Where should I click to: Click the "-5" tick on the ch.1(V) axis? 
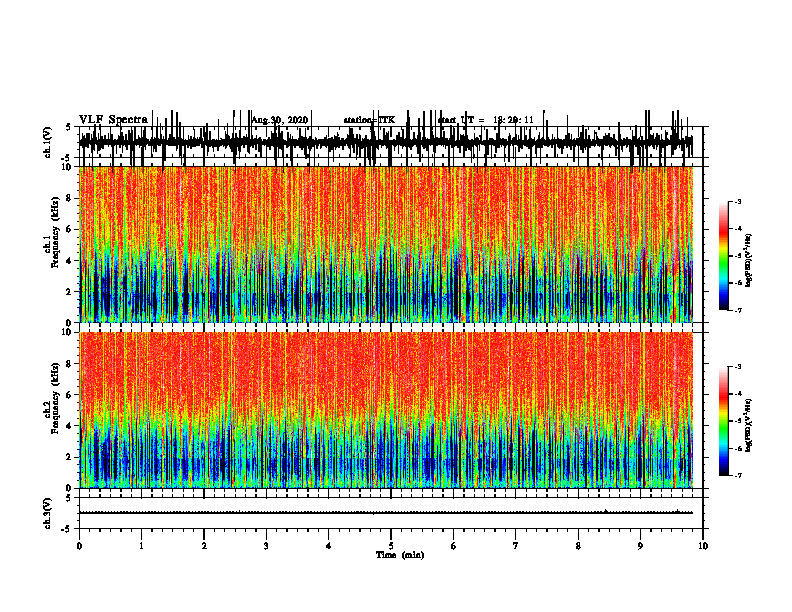point(67,158)
